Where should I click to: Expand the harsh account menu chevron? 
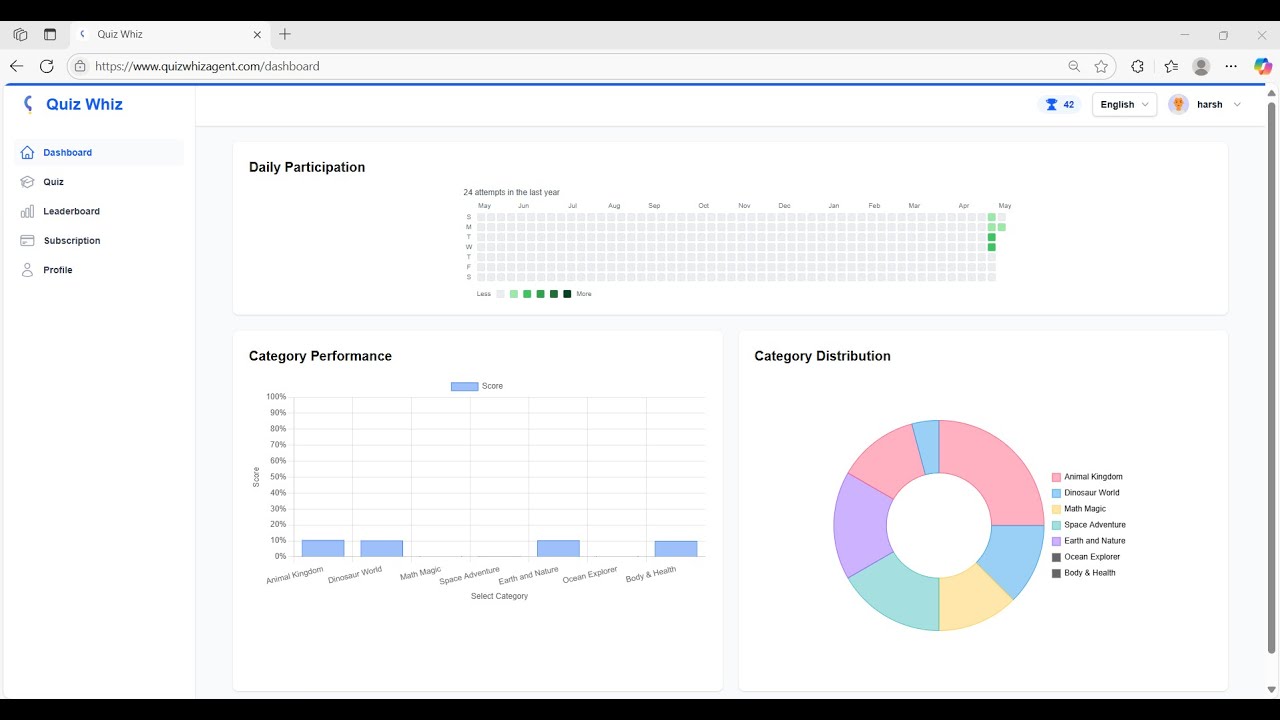click(1237, 105)
